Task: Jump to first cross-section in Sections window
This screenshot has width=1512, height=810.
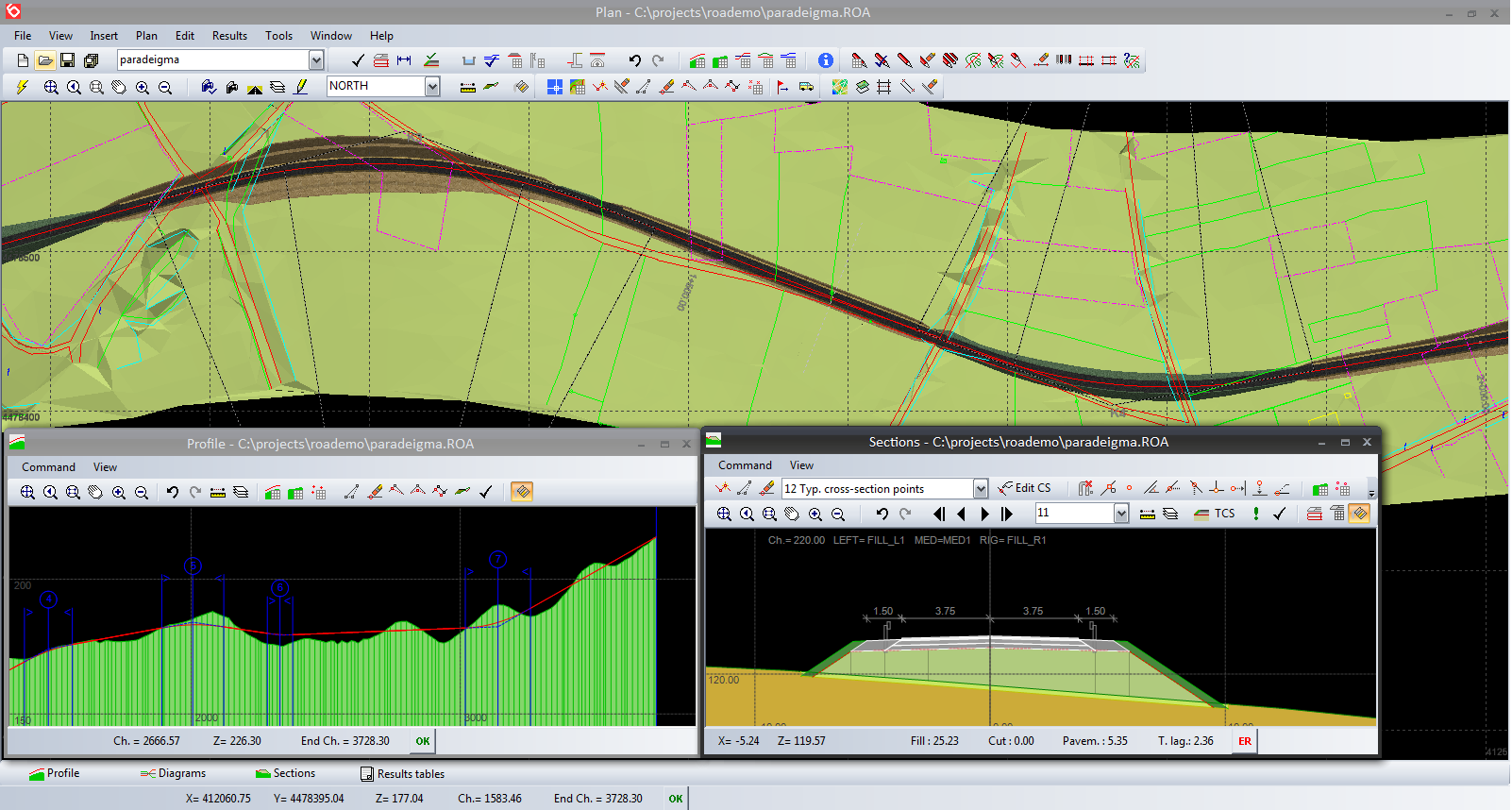Action: click(x=938, y=514)
